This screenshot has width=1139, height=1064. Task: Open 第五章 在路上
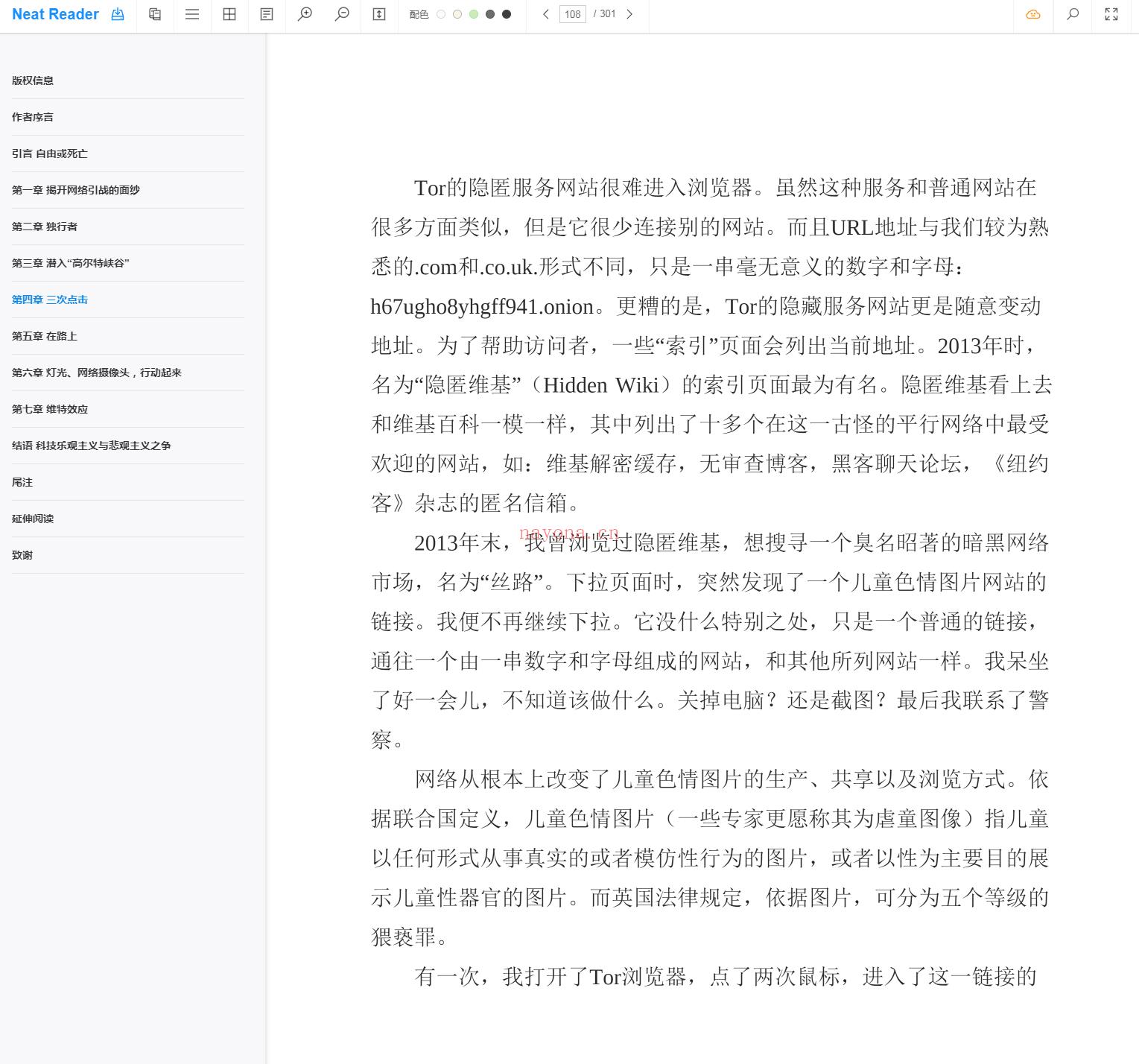pos(45,336)
